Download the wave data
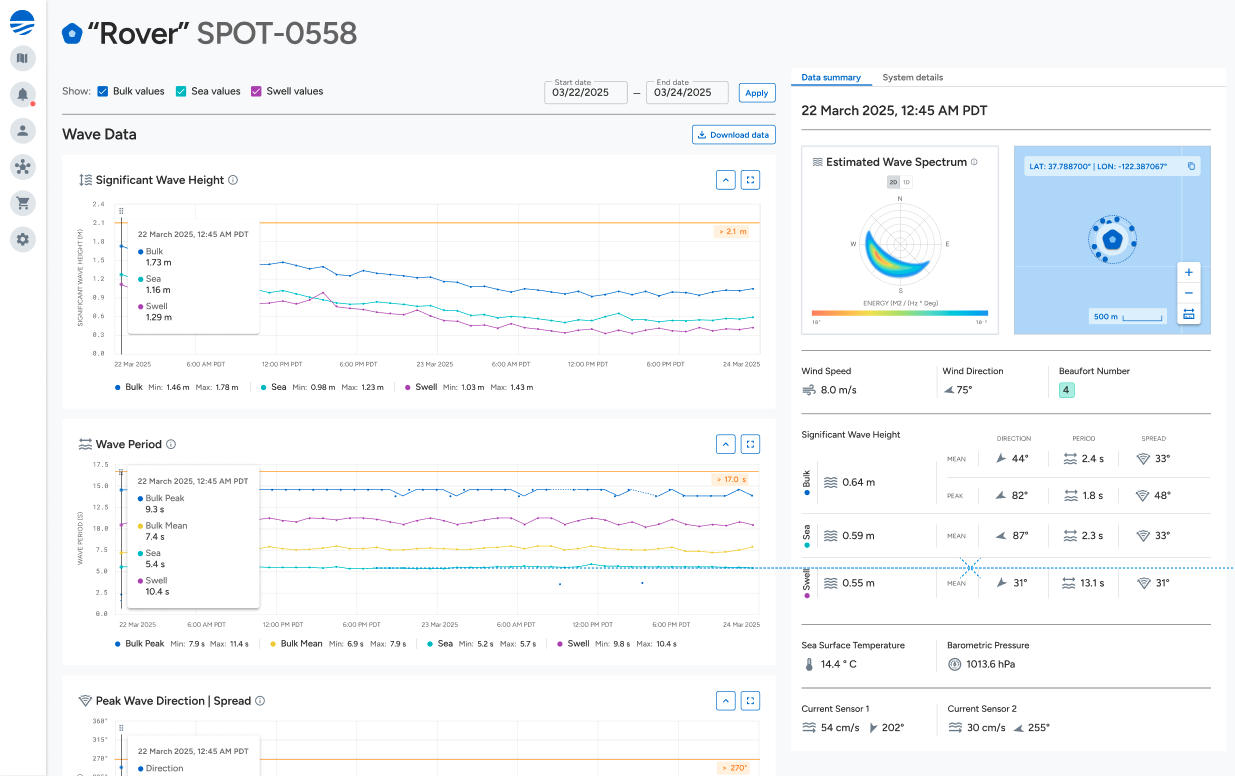Screen dimensions: 1235x776 tap(733, 135)
